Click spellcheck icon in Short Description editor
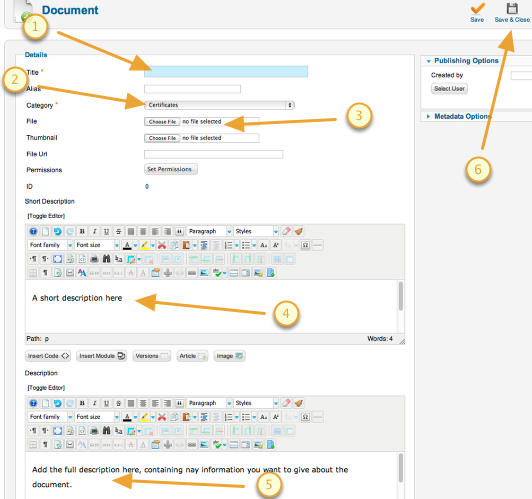 (x=217, y=273)
